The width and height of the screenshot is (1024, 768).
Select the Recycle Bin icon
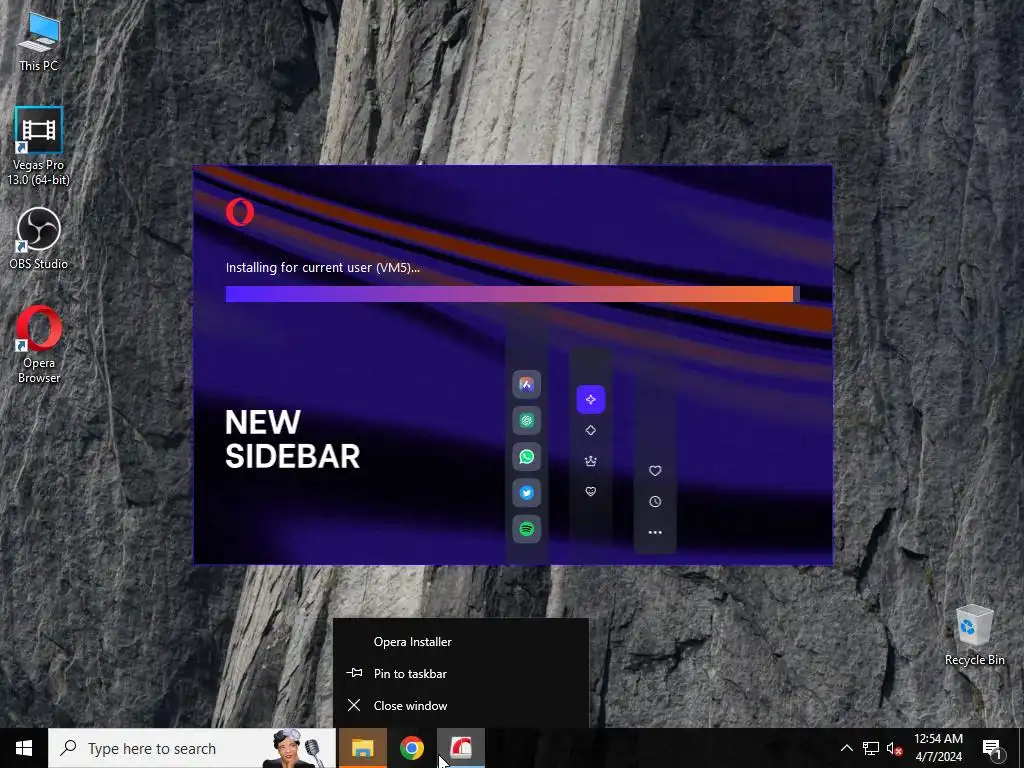pos(974,635)
